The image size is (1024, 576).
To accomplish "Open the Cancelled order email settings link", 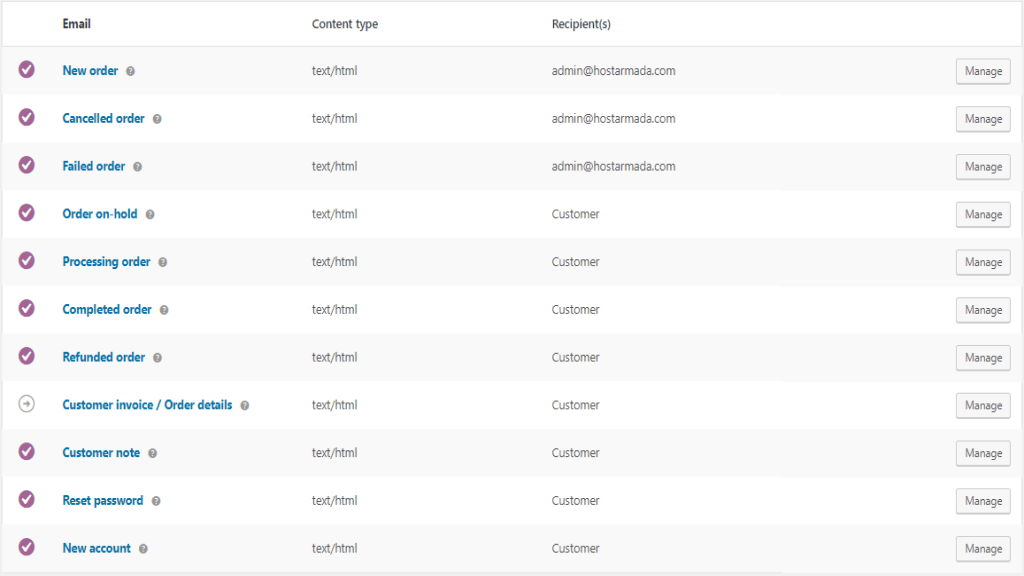I will [x=103, y=118].
